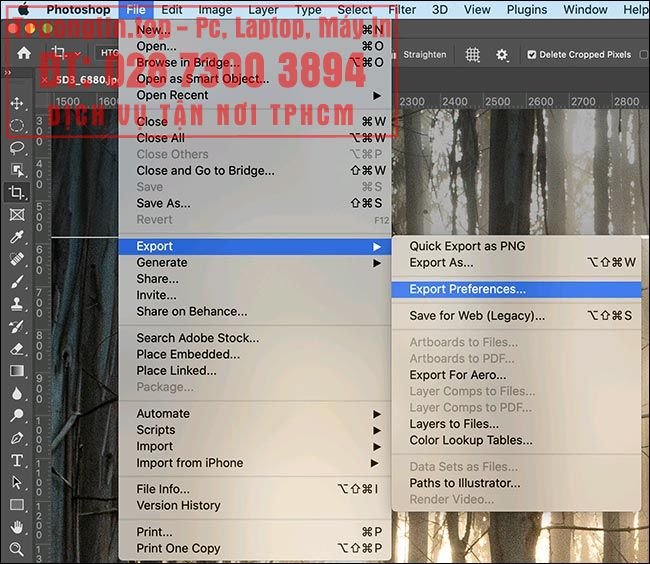Image resolution: width=650 pixels, height=564 pixels.
Task: Toggle Delete Cropped Pixels checkbox
Action: [531, 54]
